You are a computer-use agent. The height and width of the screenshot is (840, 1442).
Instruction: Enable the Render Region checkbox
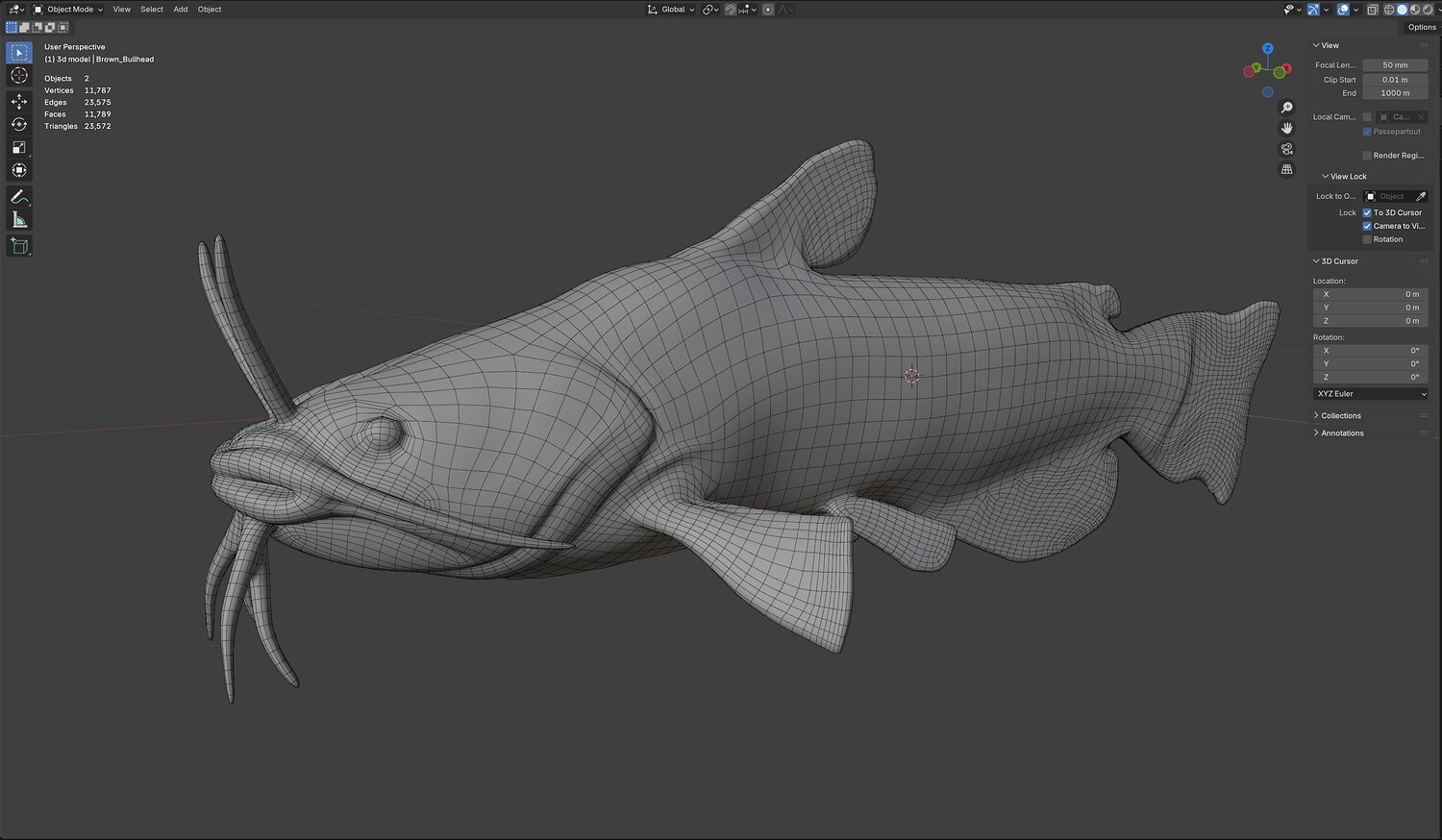[1367, 156]
